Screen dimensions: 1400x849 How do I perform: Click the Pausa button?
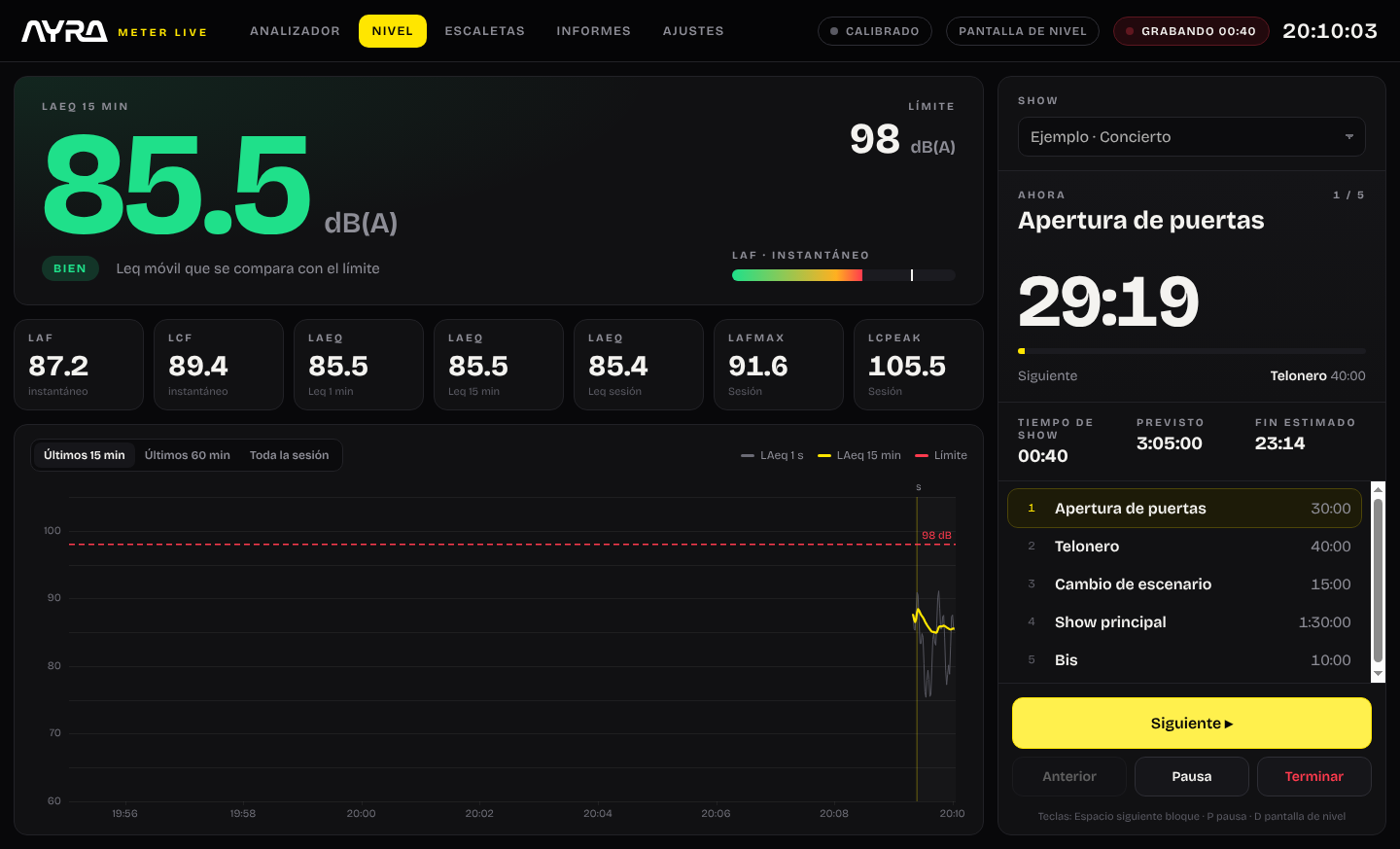(1192, 776)
